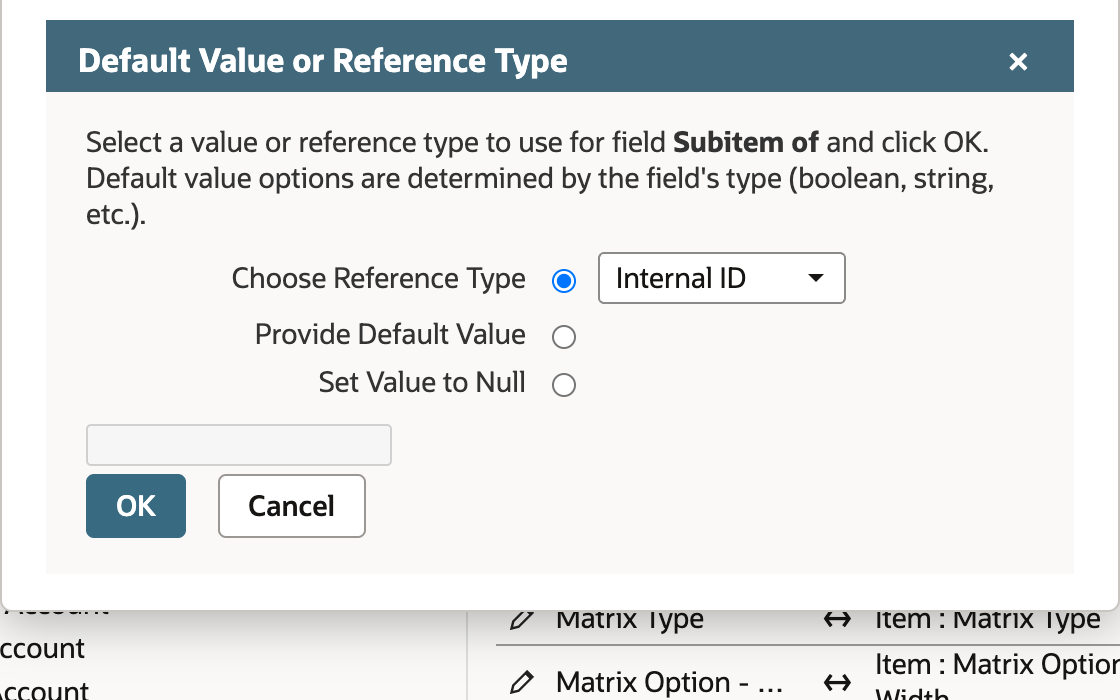1120x700 pixels.
Task: Select the Matrix Option - ... field text
Action: tap(669, 682)
